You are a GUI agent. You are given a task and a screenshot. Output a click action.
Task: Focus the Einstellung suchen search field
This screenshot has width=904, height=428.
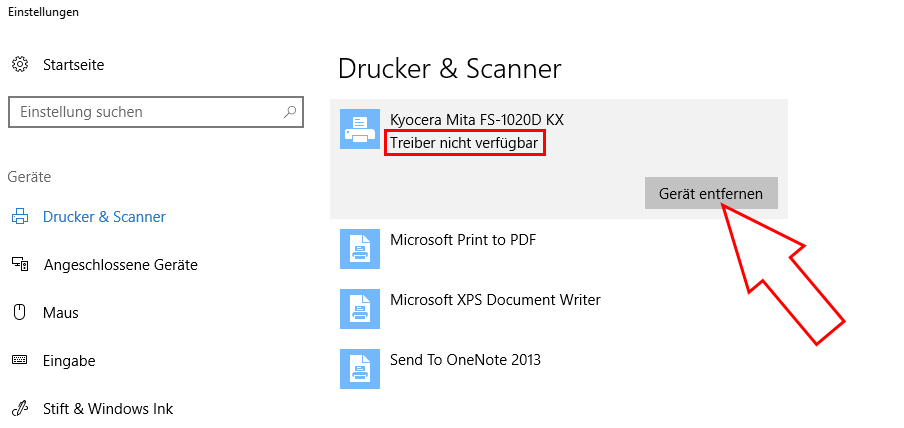coord(156,112)
